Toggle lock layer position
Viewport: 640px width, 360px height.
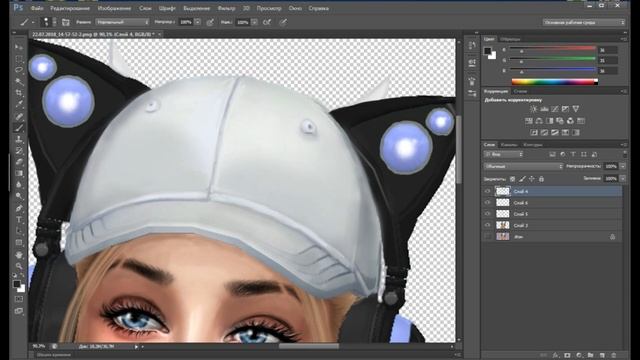click(531, 179)
